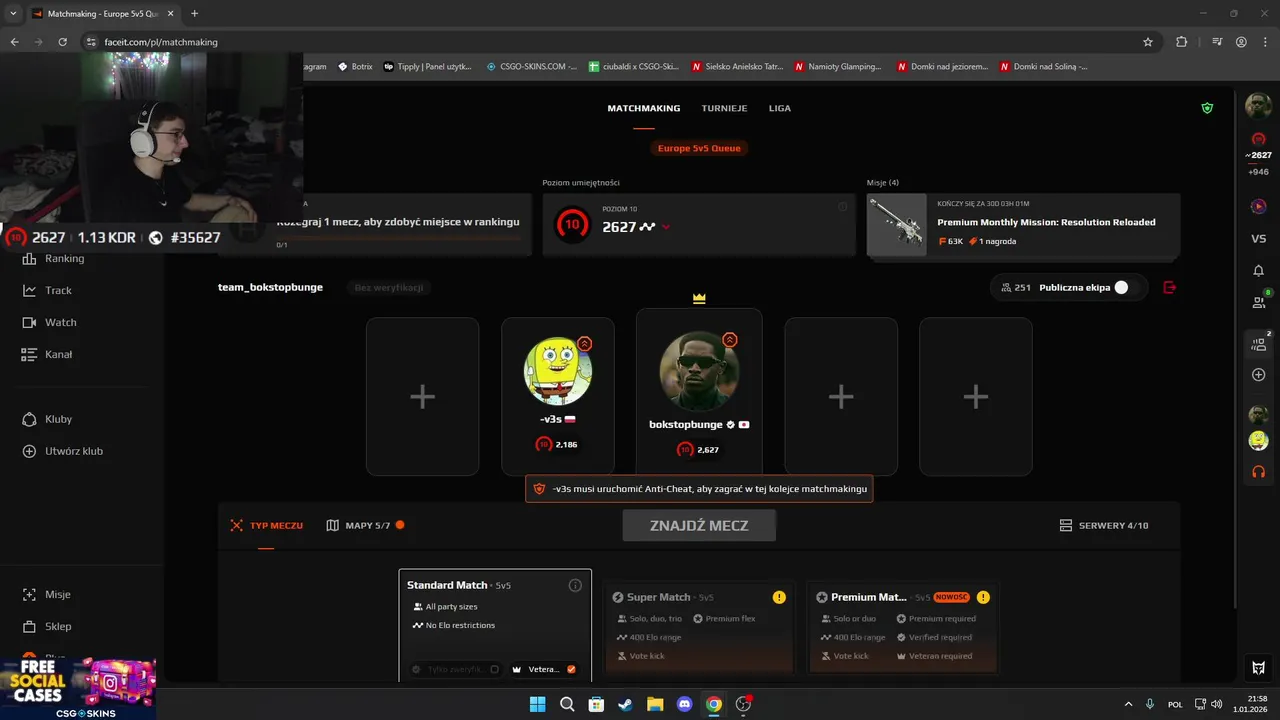Open party chat icon with badge 2
This screenshot has width=1280, height=720.
(1259, 344)
